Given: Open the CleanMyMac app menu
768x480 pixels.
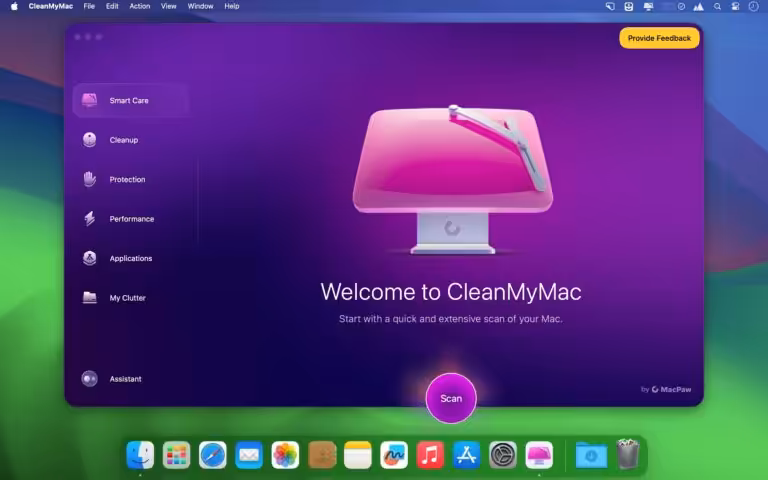Looking at the screenshot, I should click(50, 6).
